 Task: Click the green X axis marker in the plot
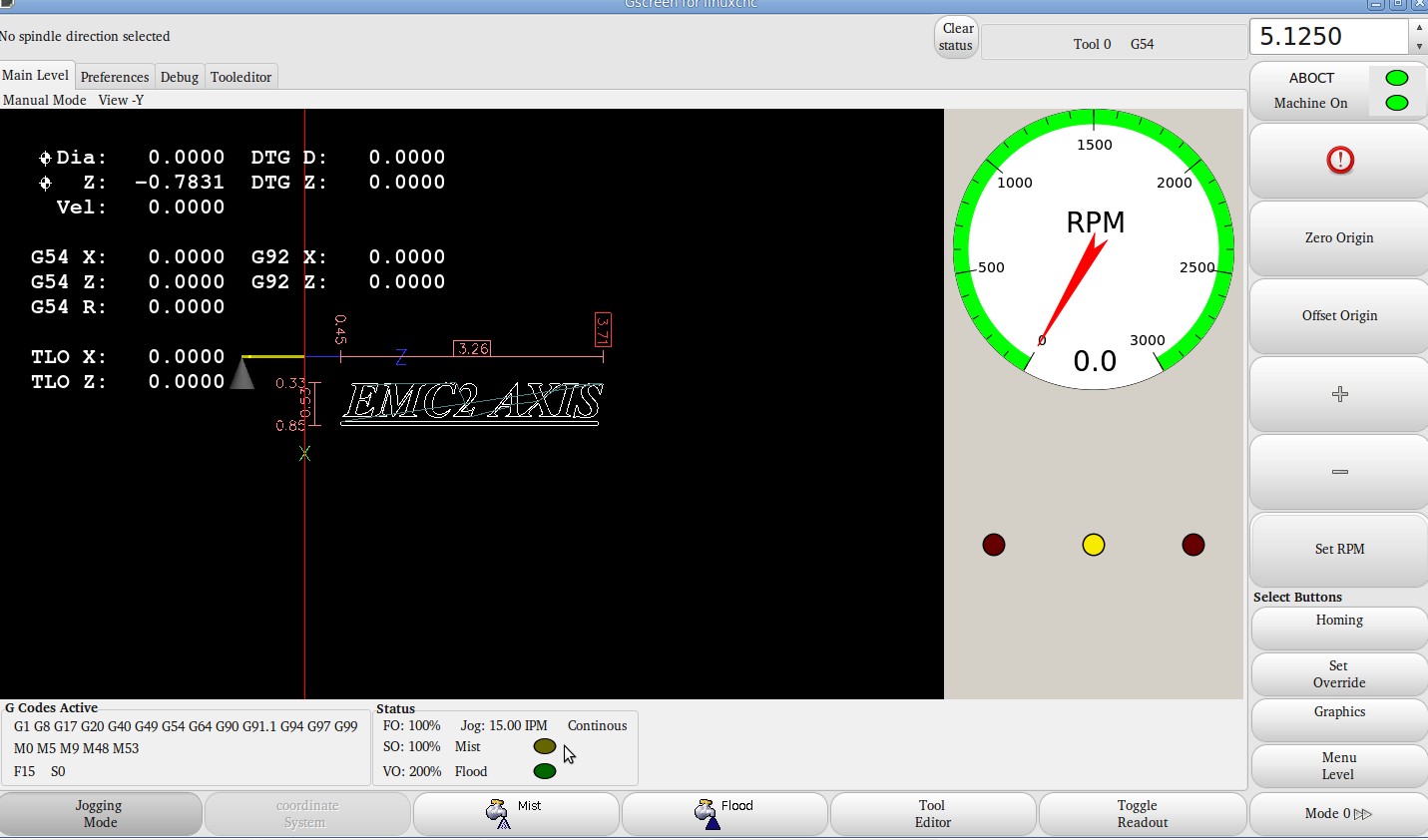click(304, 454)
